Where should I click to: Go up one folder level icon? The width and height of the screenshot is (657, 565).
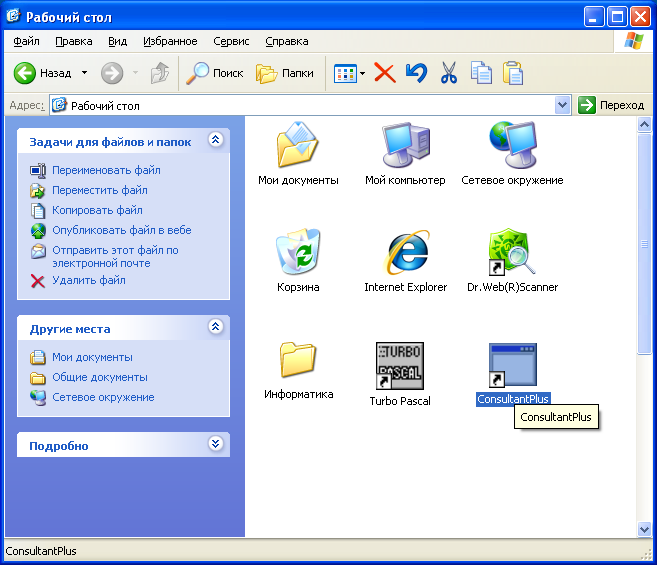click(x=160, y=73)
